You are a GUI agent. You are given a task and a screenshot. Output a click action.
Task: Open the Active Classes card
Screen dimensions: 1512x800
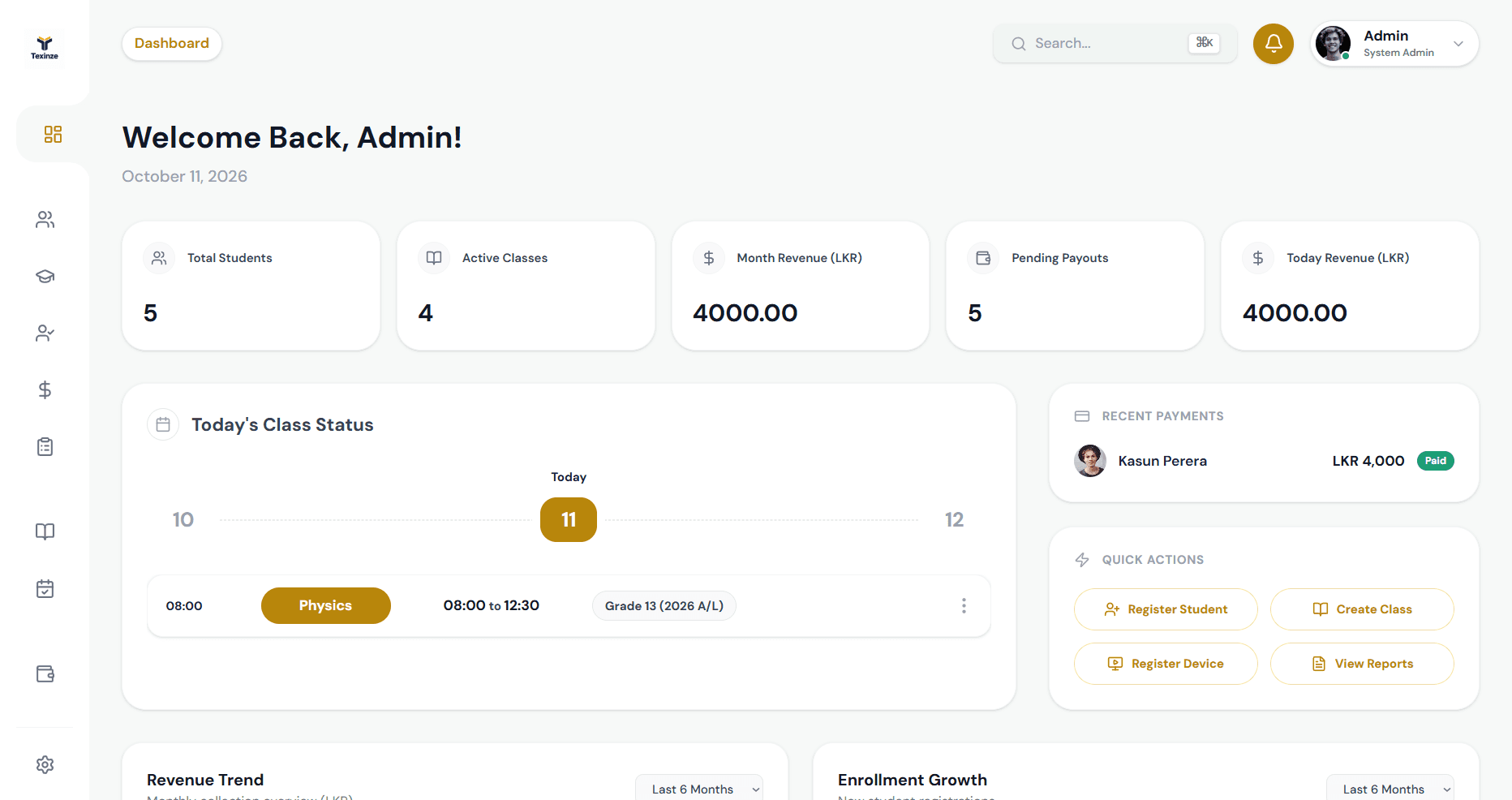click(x=526, y=286)
